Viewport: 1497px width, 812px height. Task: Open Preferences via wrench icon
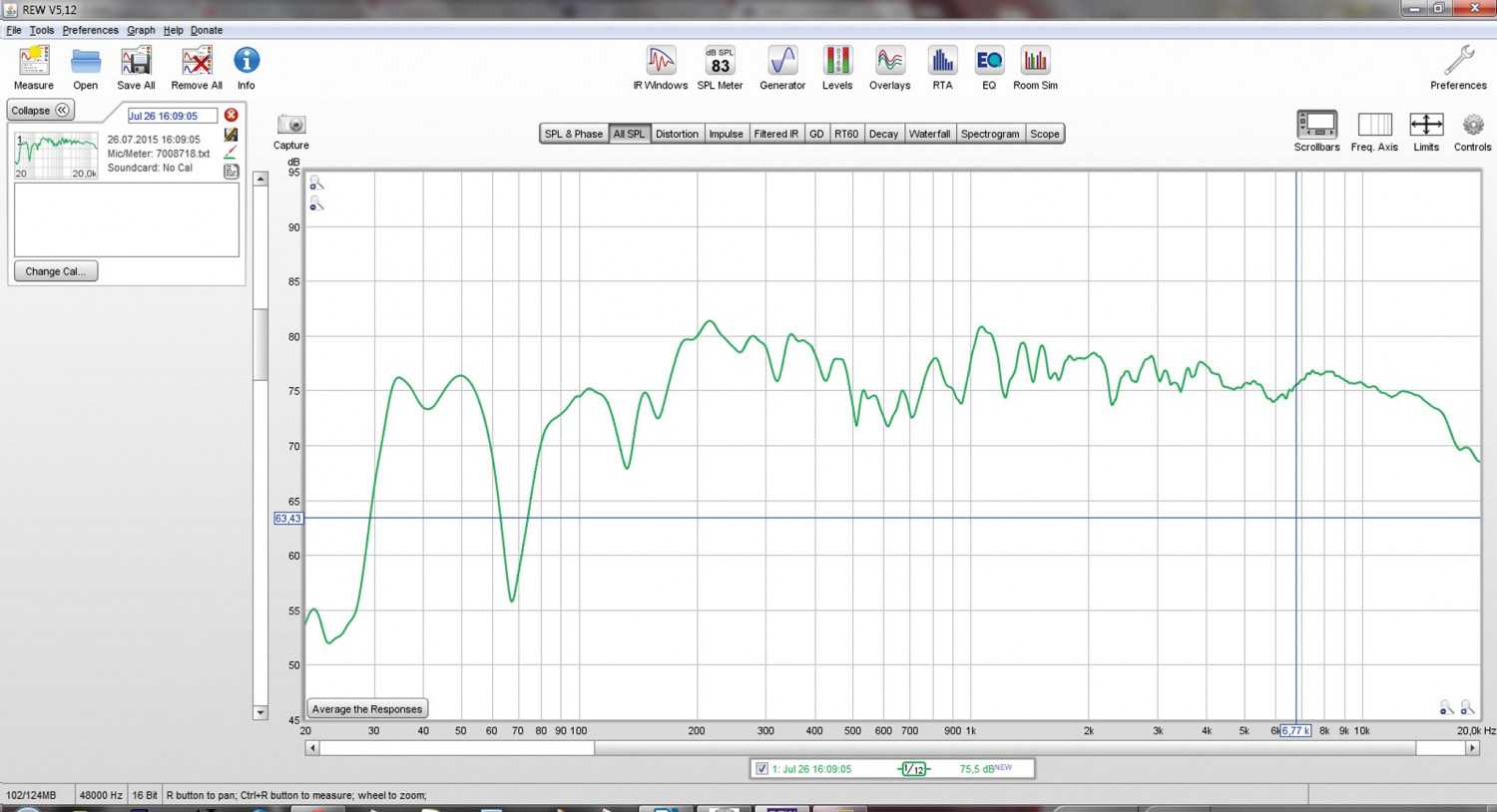click(1459, 61)
